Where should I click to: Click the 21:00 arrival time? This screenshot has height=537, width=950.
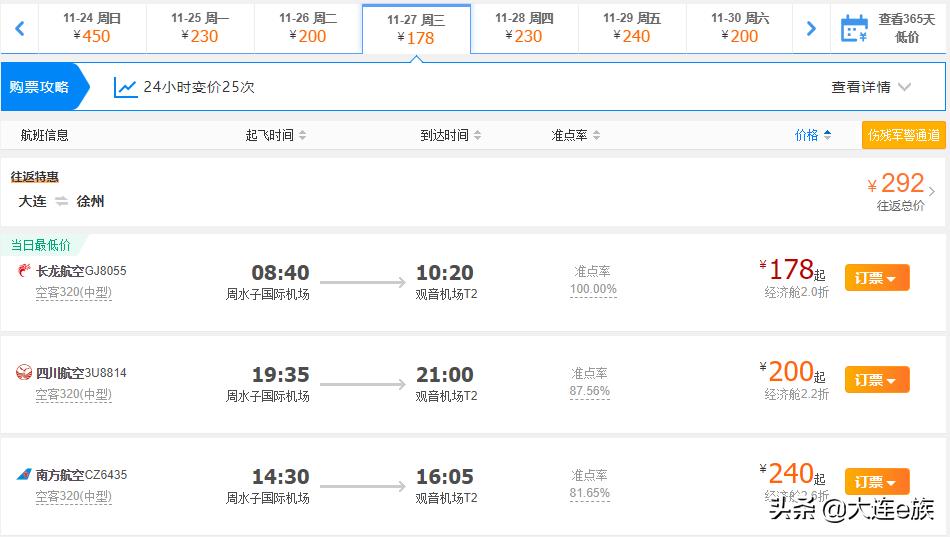tap(445, 375)
